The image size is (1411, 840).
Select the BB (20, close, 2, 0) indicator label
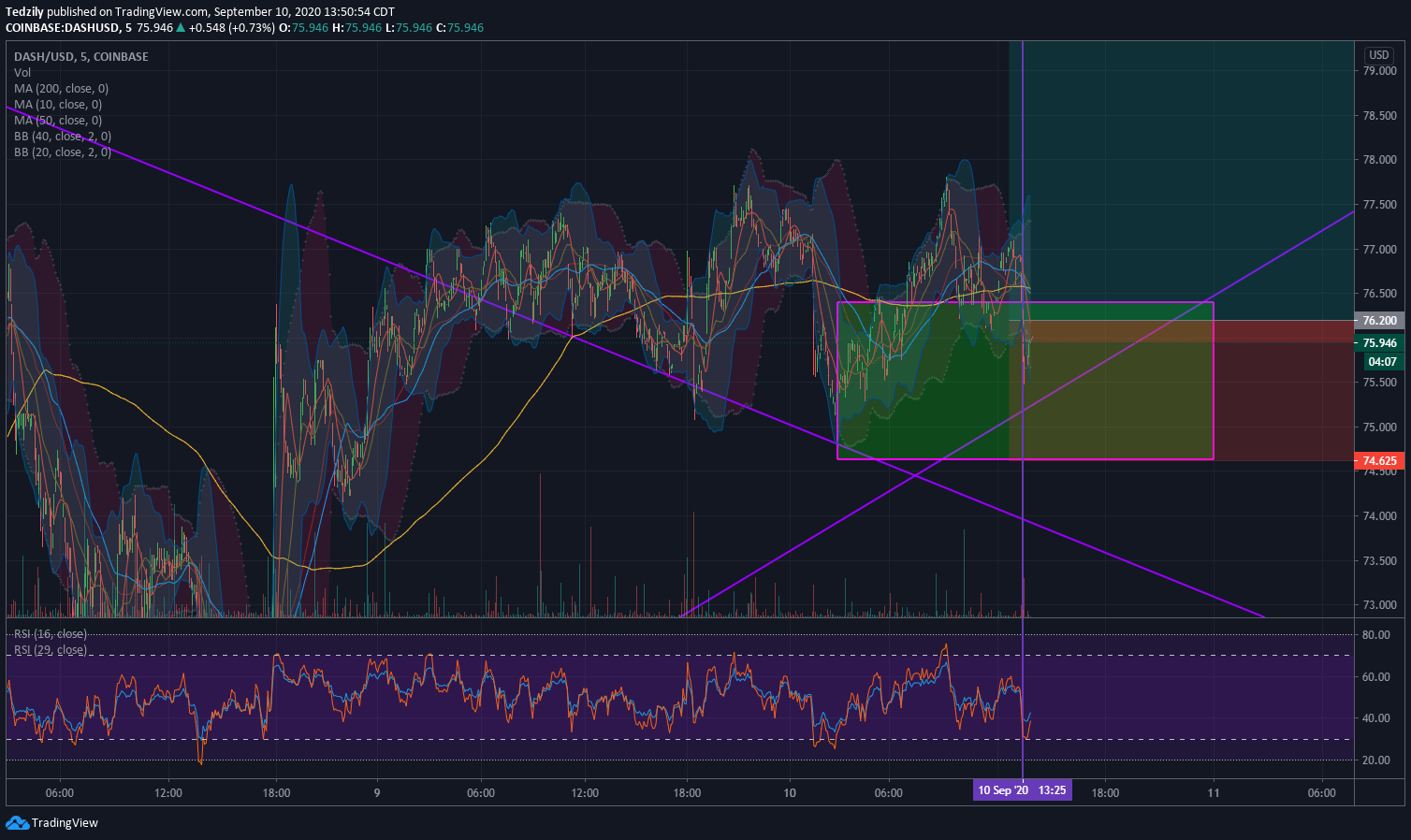point(63,152)
